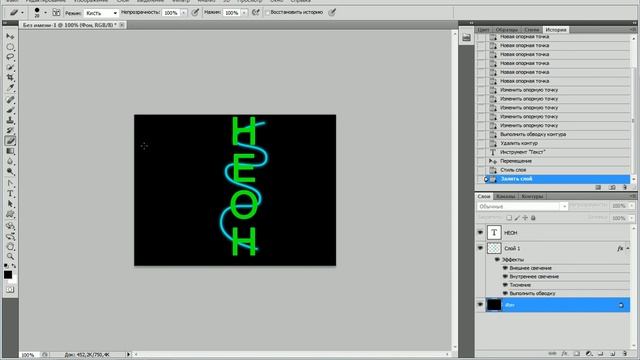
Task: Enable the Восстановить историю checkbox
Action: point(268,13)
